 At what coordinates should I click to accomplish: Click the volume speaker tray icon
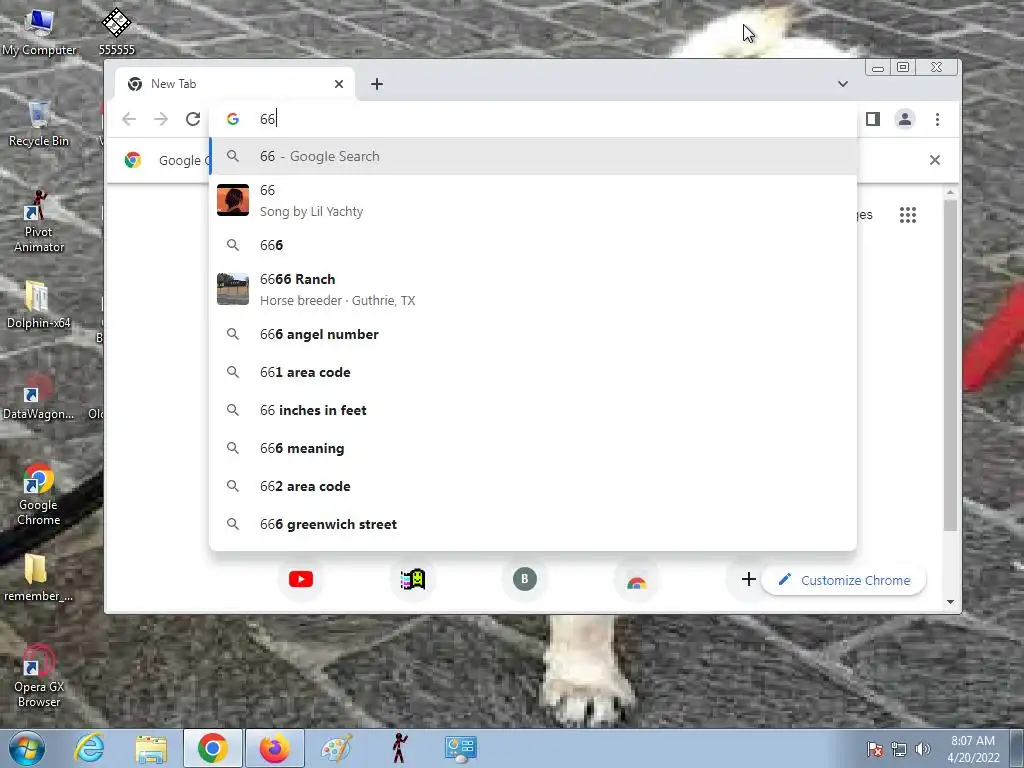(922, 749)
